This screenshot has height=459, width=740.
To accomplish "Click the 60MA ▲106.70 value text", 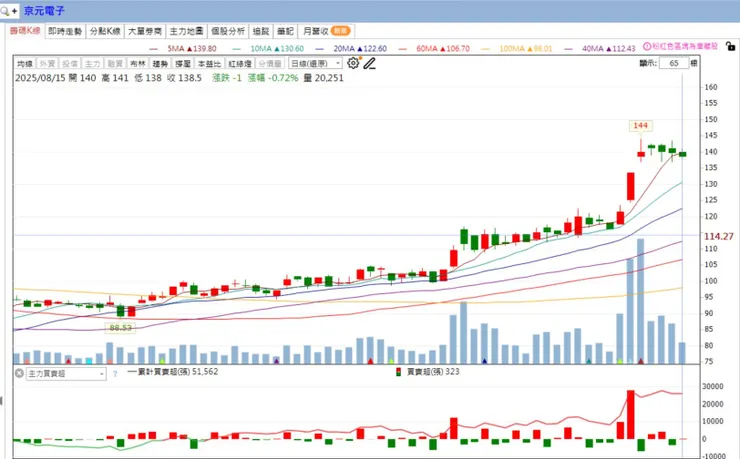I will coord(443,49).
